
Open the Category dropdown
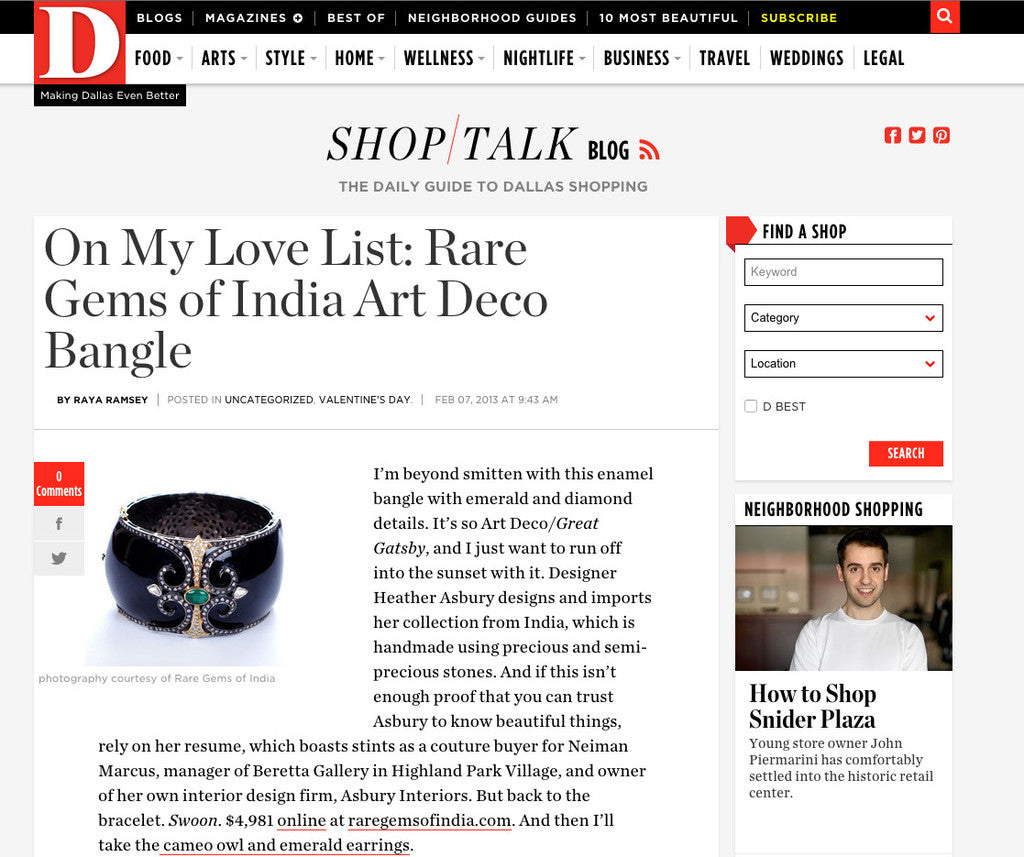[x=843, y=318]
